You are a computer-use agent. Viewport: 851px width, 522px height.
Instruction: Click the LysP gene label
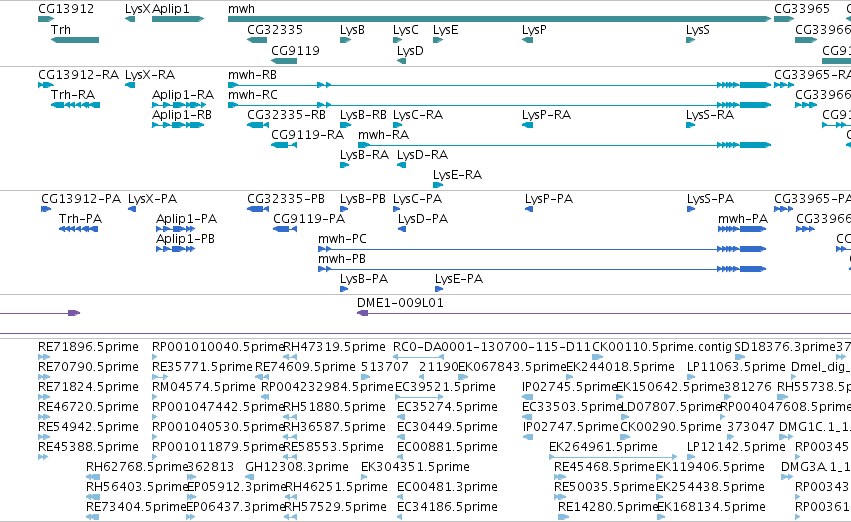click(534, 29)
